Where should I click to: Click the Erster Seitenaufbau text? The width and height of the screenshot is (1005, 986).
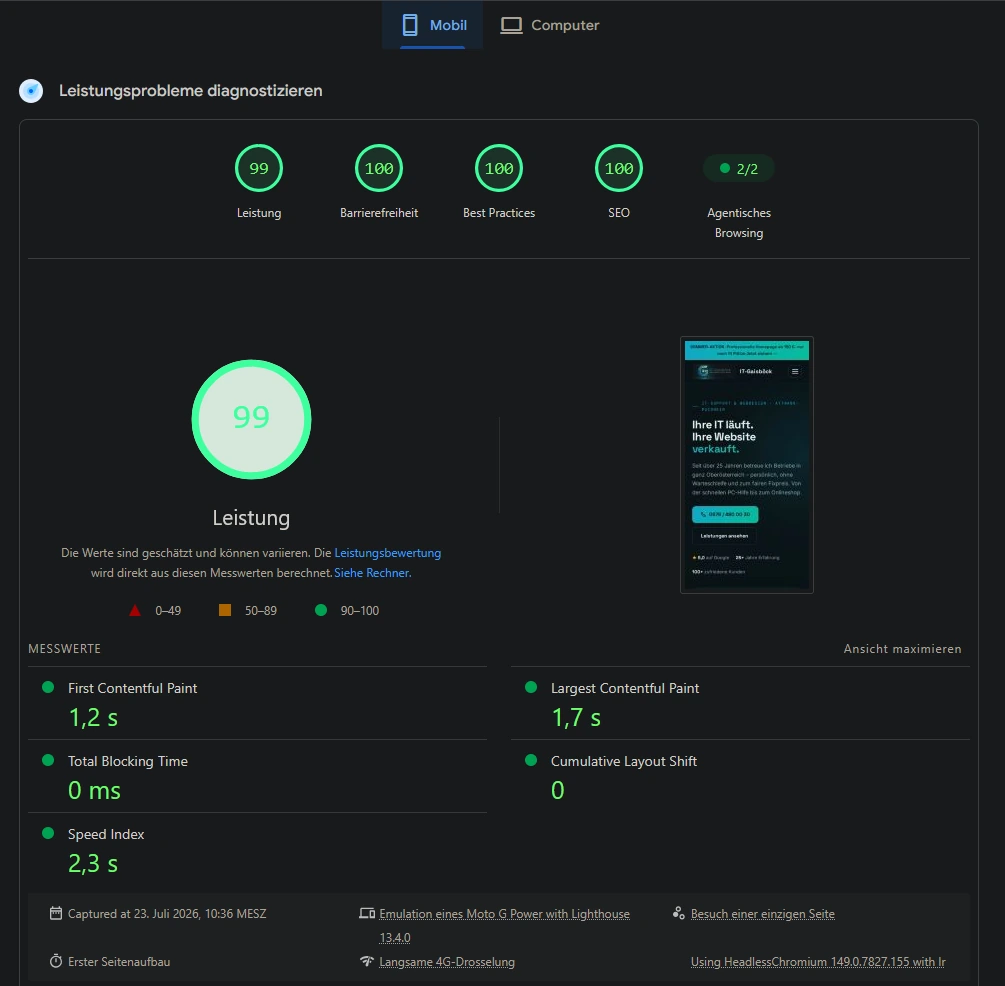click(119, 962)
